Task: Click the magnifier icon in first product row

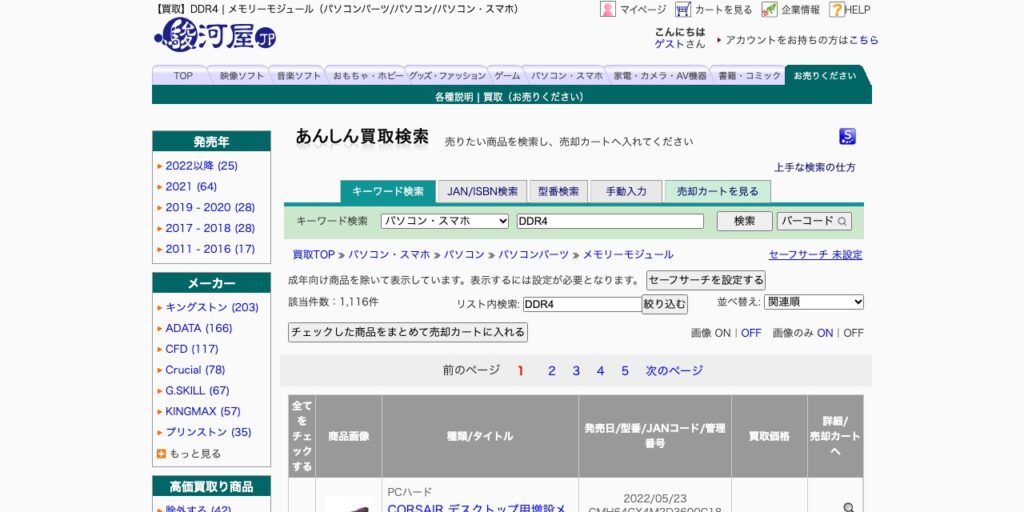Action: tap(848, 507)
